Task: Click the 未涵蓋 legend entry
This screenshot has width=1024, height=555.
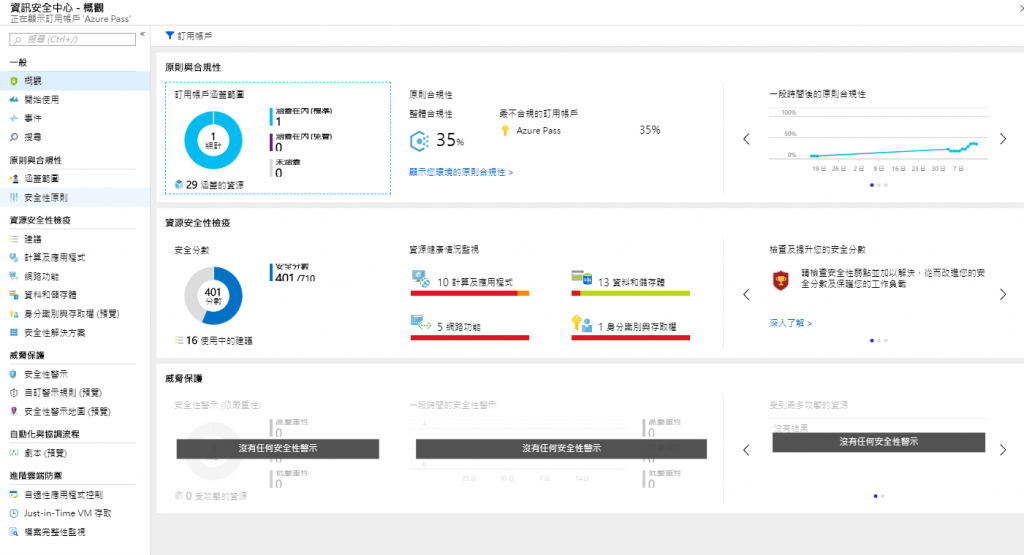Action: (286, 168)
